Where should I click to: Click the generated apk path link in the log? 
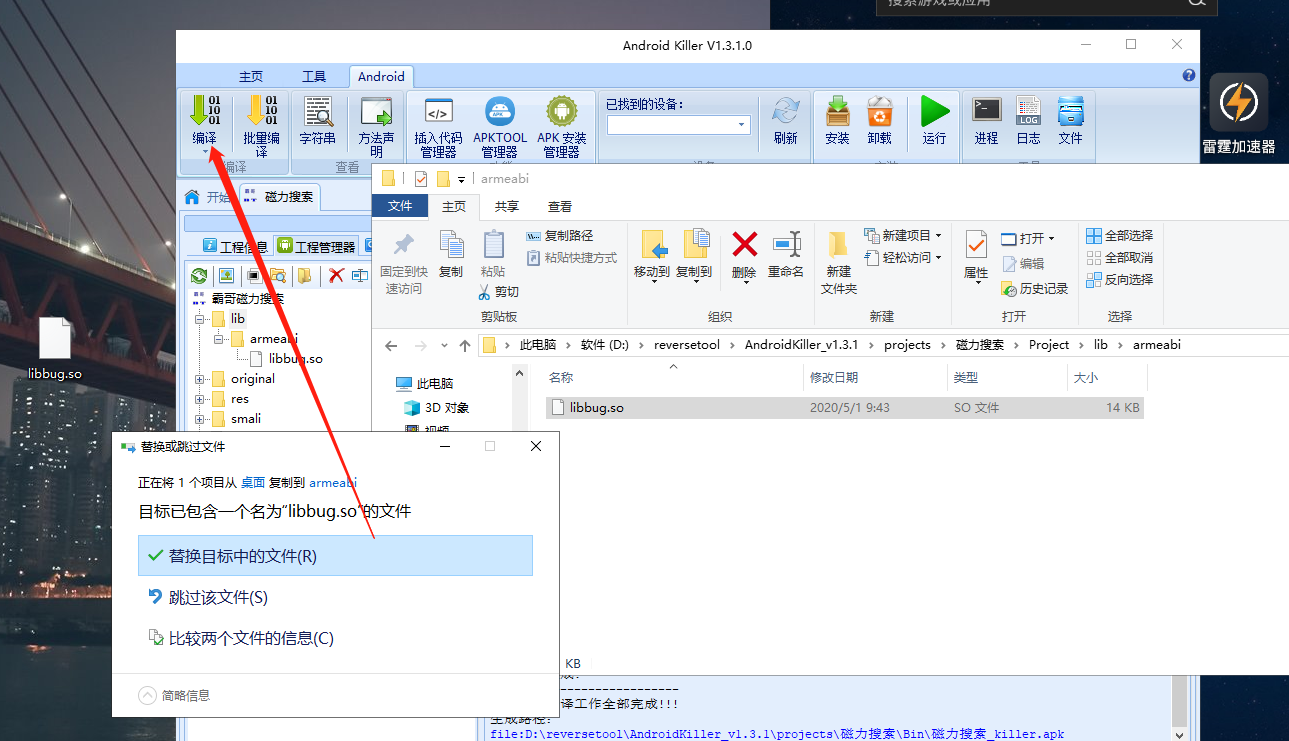[x=777, y=734]
